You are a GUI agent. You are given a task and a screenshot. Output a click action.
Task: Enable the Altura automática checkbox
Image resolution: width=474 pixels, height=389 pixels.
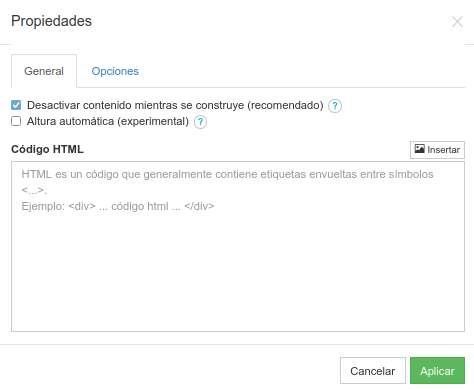click(16, 121)
